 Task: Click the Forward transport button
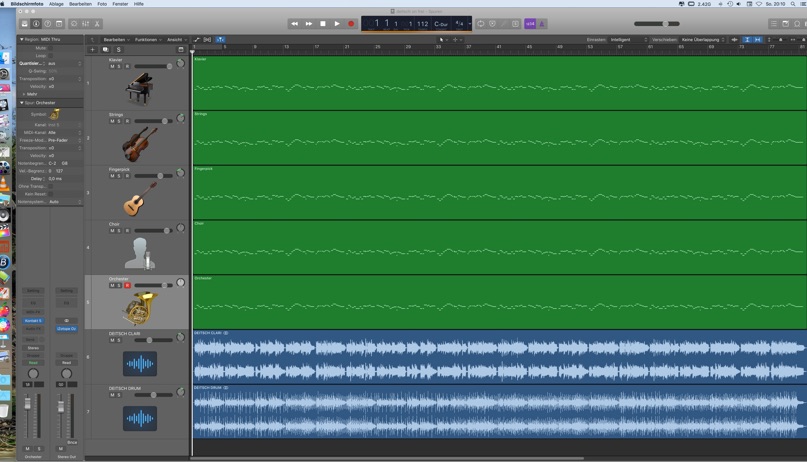309,24
